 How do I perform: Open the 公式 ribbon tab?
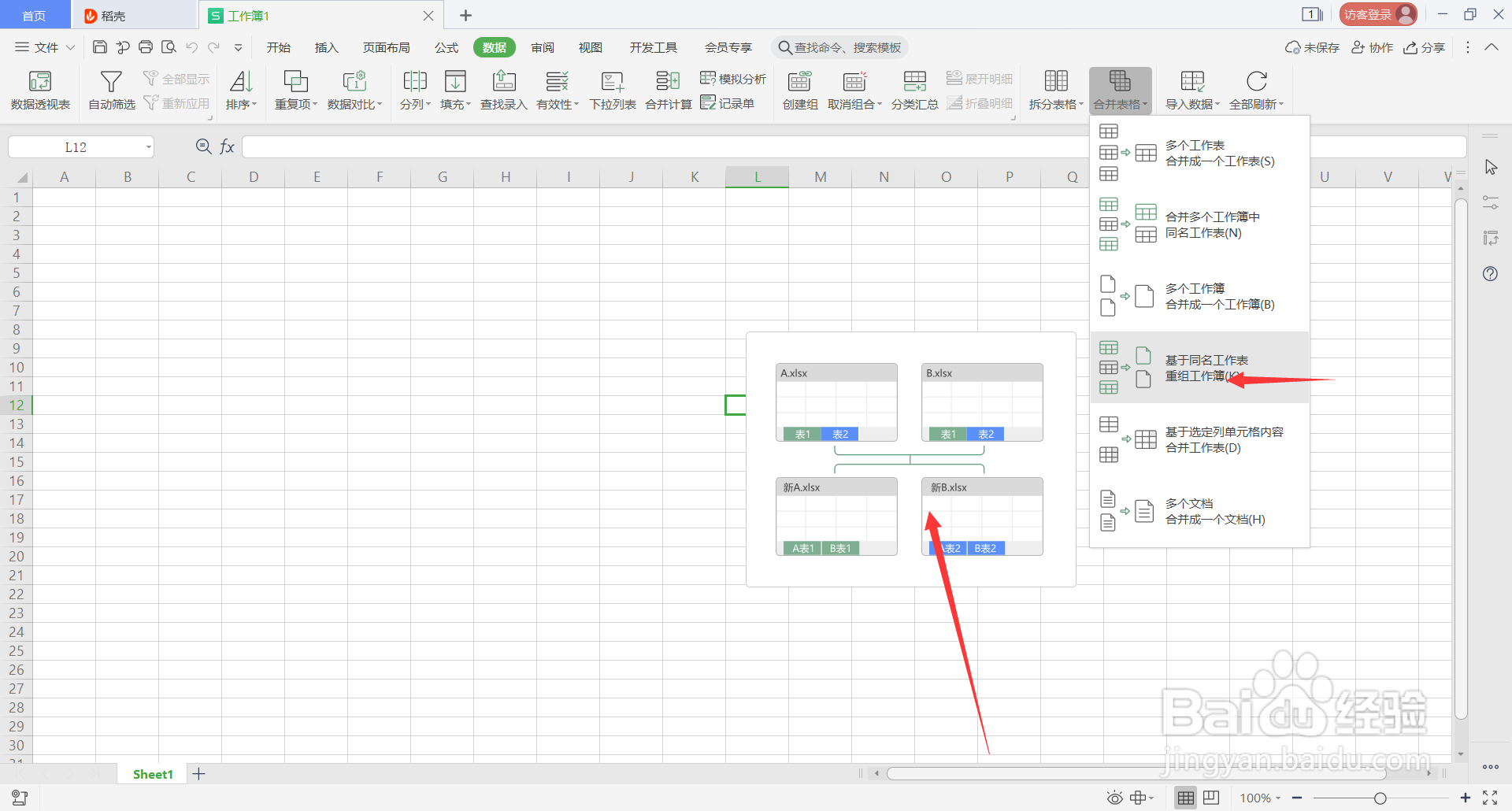[x=447, y=47]
